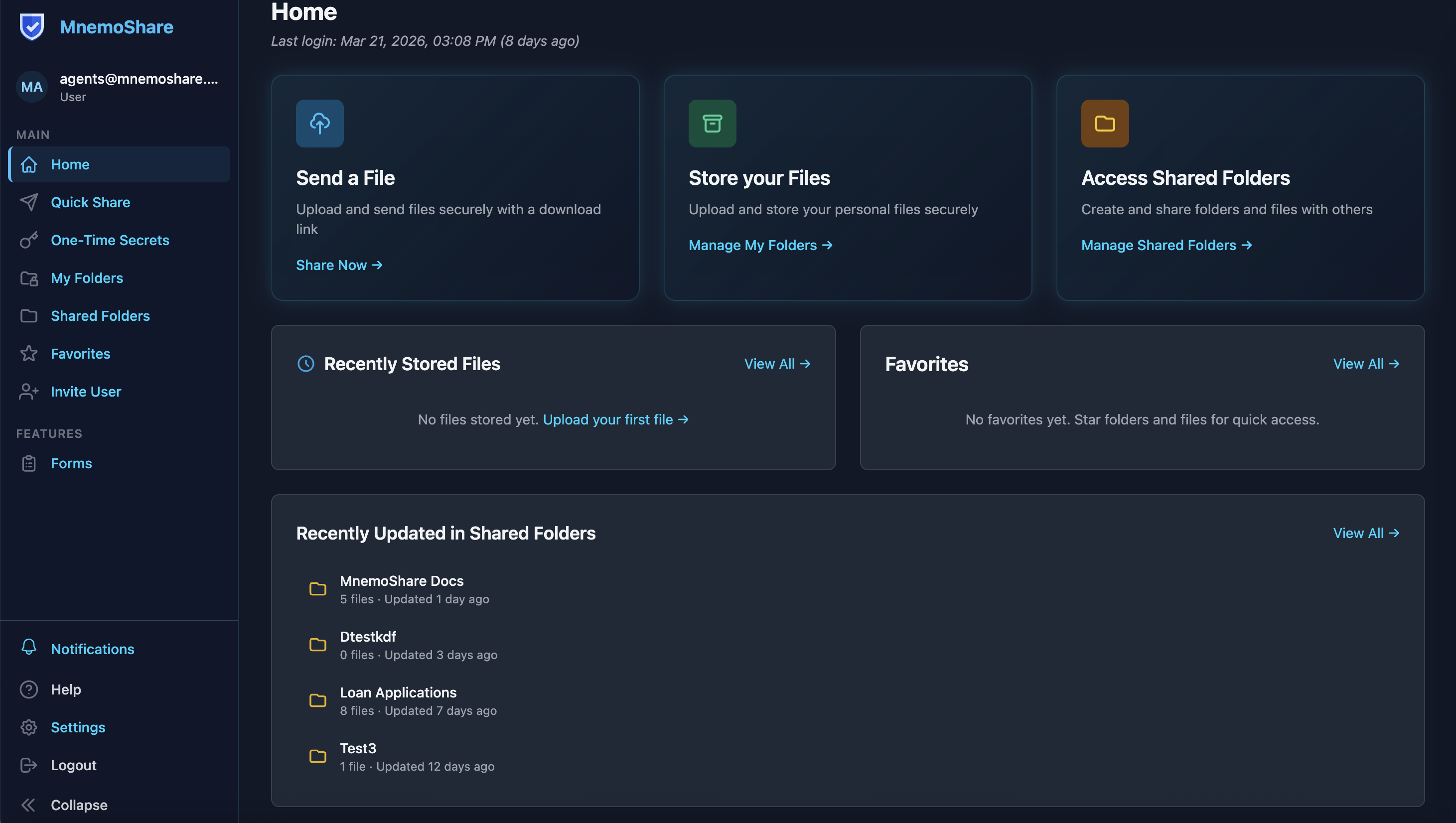
Task: Click Manage Shared Folders
Action: click(1165, 245)
